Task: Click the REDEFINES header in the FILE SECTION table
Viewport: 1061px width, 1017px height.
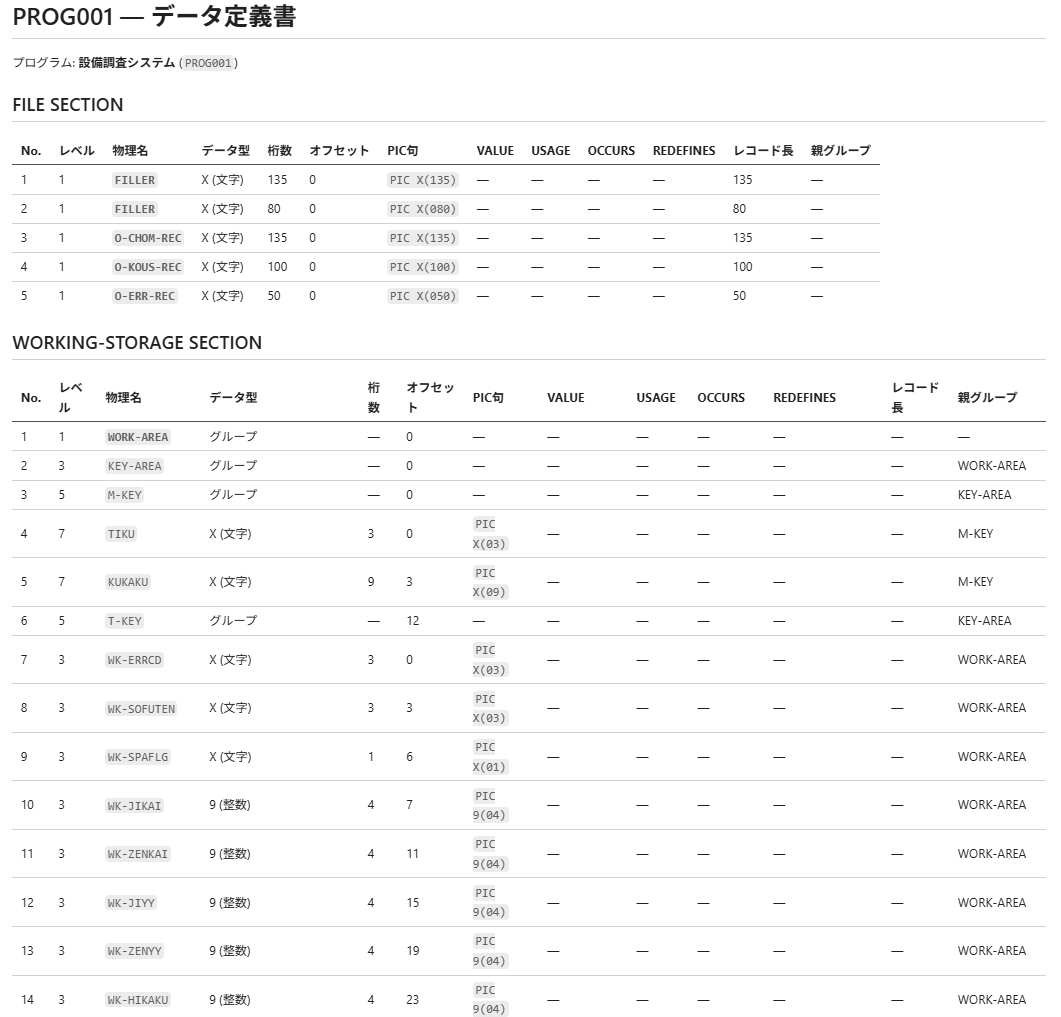Action: tap(683, 150)
